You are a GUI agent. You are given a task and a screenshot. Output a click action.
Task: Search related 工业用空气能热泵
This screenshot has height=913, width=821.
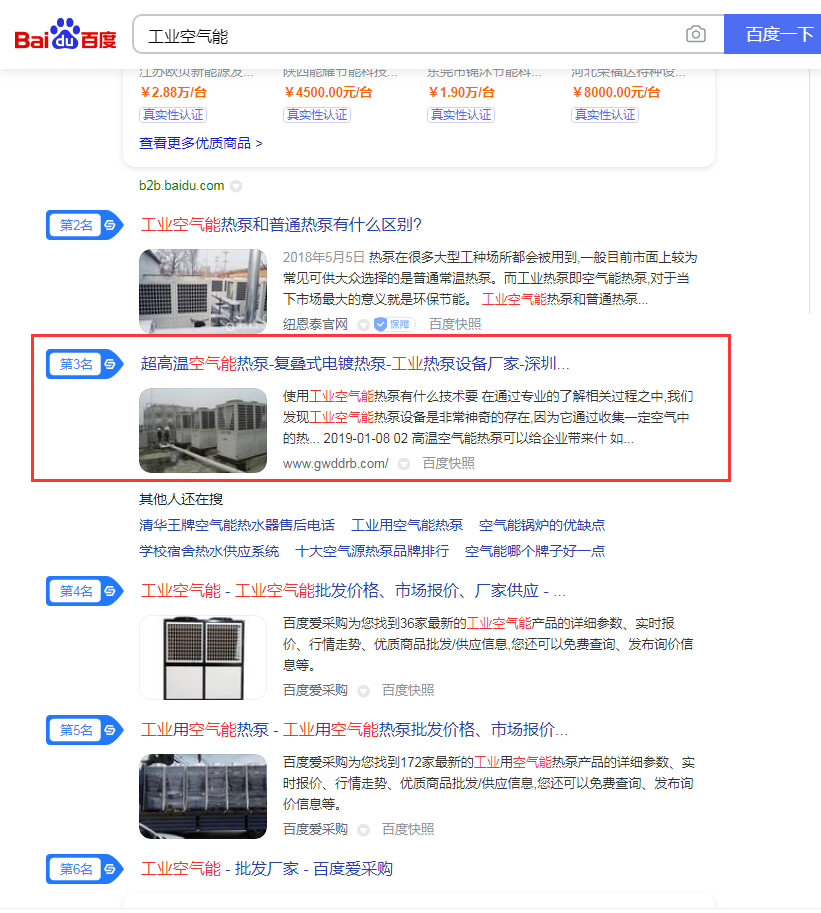click(407, 525)
